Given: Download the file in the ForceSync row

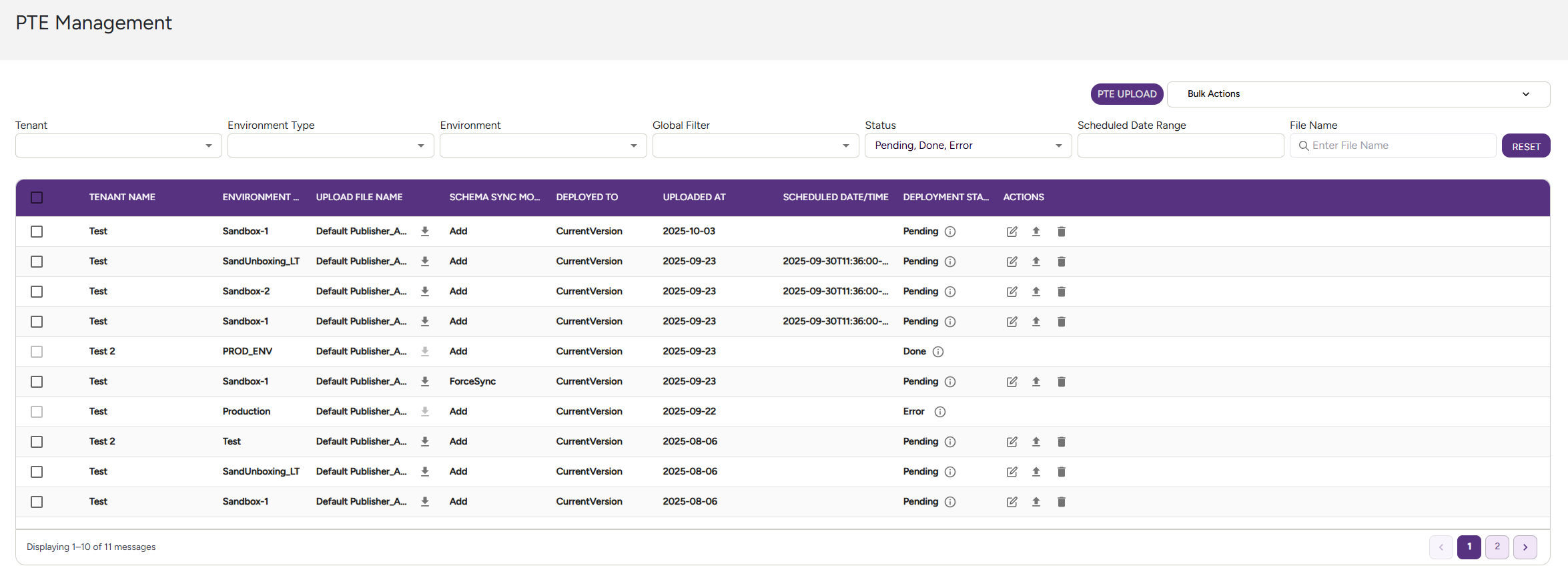Looking at the screenshot, I should (x=425, y=382).
